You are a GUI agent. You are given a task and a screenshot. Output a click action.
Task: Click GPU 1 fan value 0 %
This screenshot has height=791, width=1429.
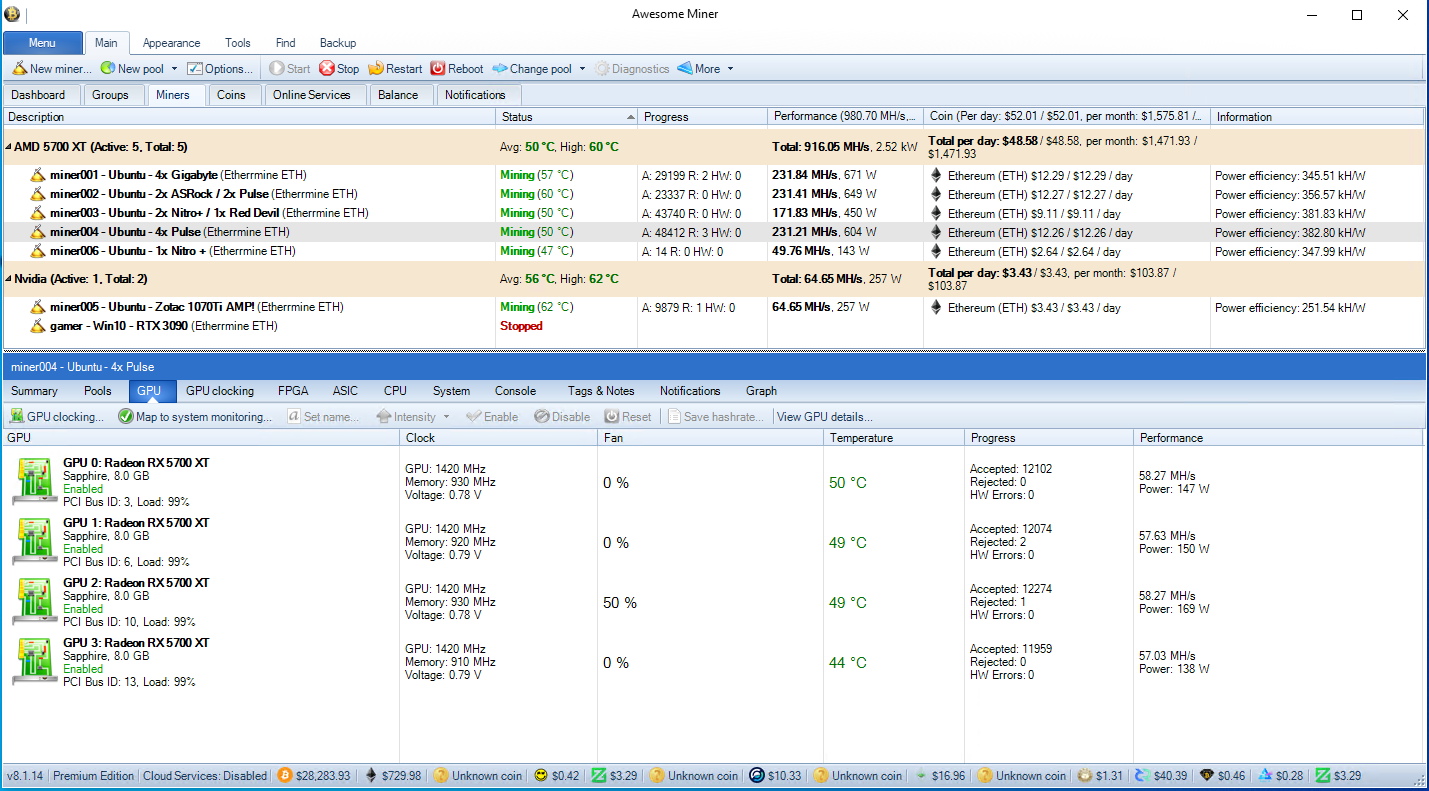click(616, 543)
